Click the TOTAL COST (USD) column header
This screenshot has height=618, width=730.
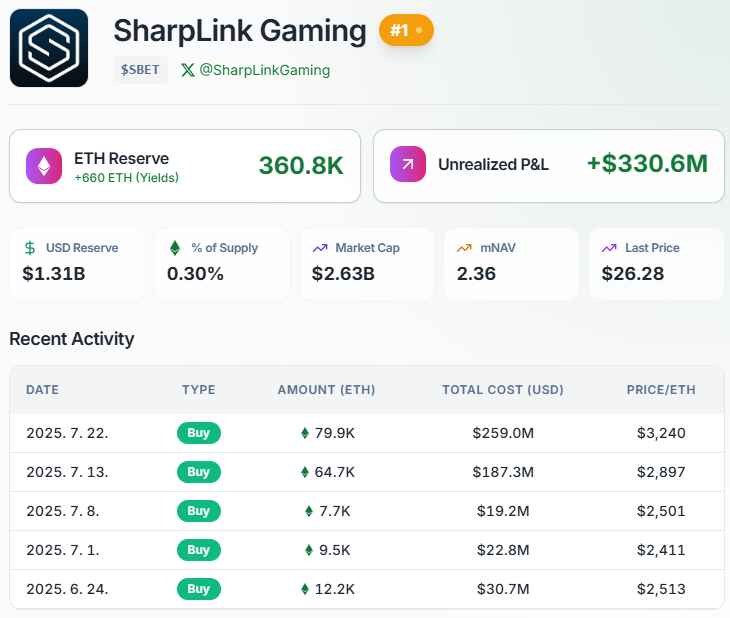pyautogui.click(x=503, y=390)
